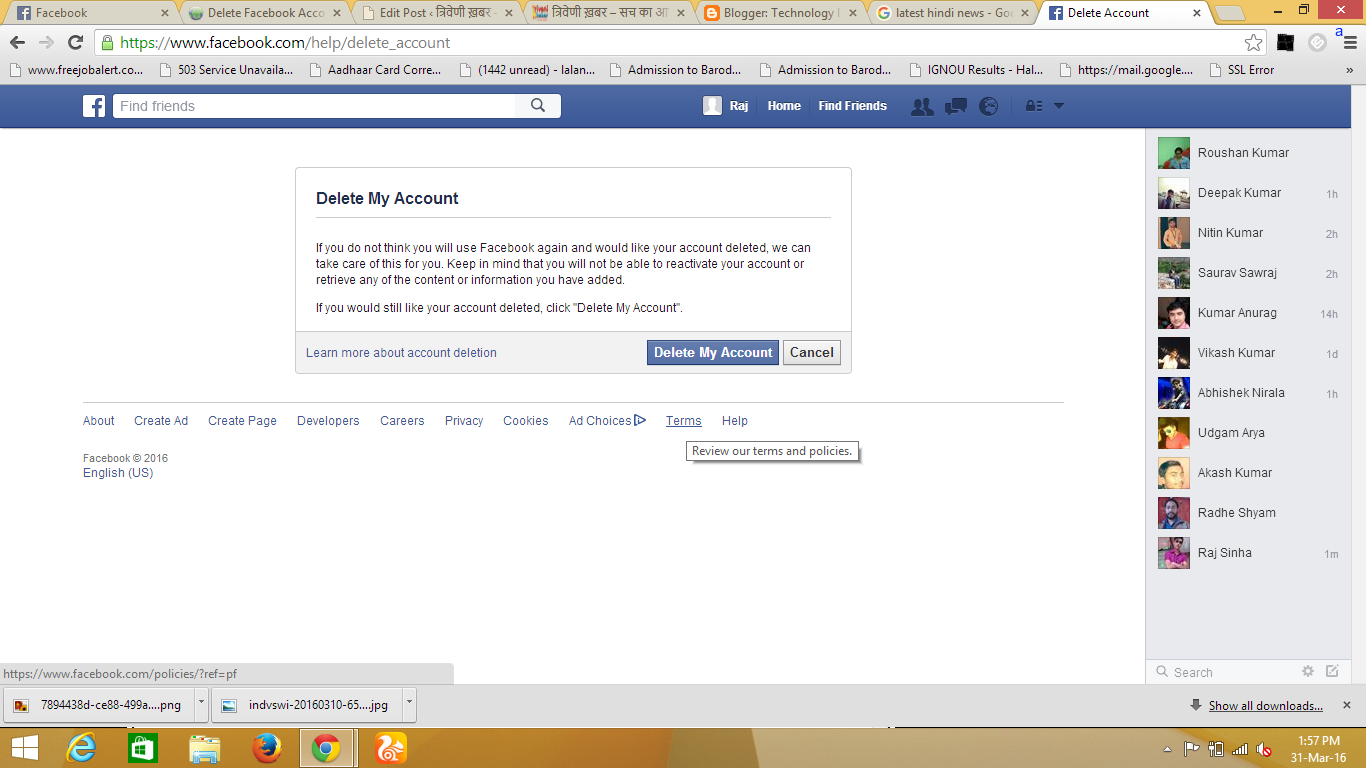Open the Chrome menu hamburger icon
The image size is (1366, 768).
click(1350, 43)
